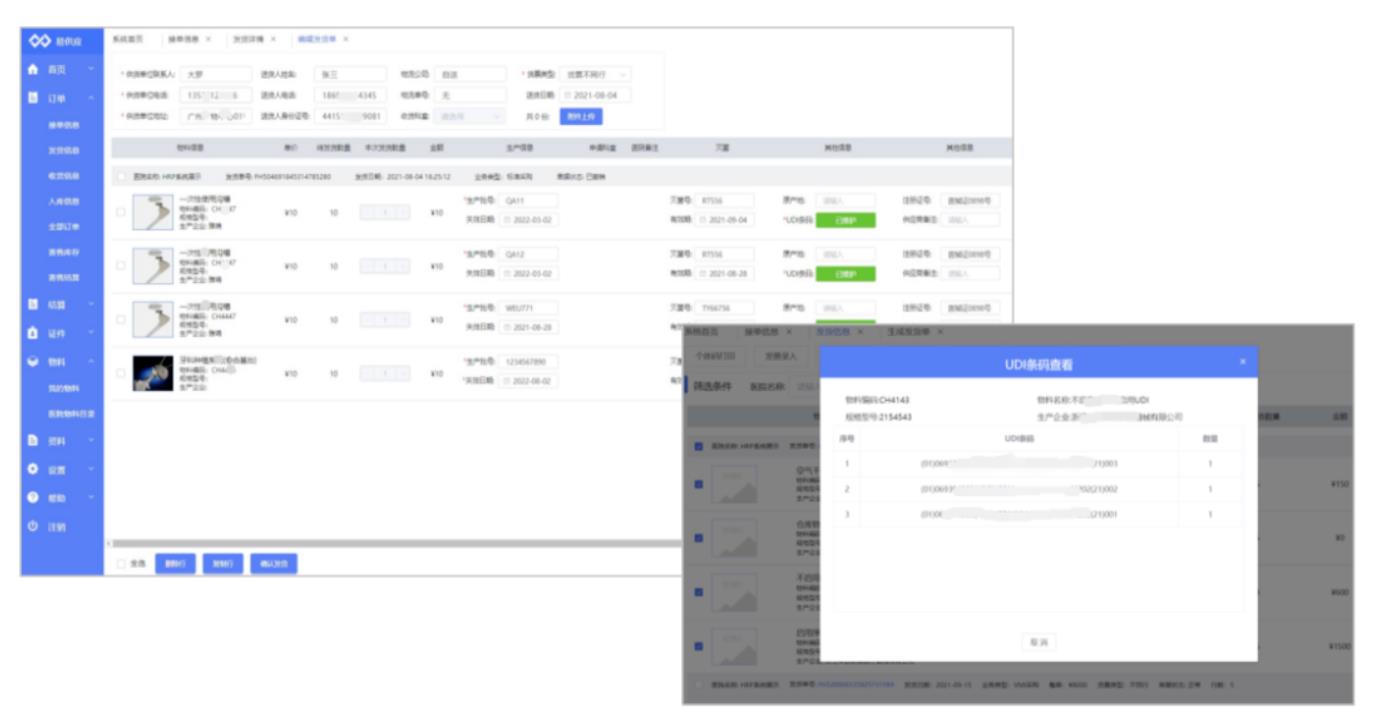This screenshot has height=728, width=1379.
Task: Click the blue attachment upload button
Action: [x=580, y=117]
